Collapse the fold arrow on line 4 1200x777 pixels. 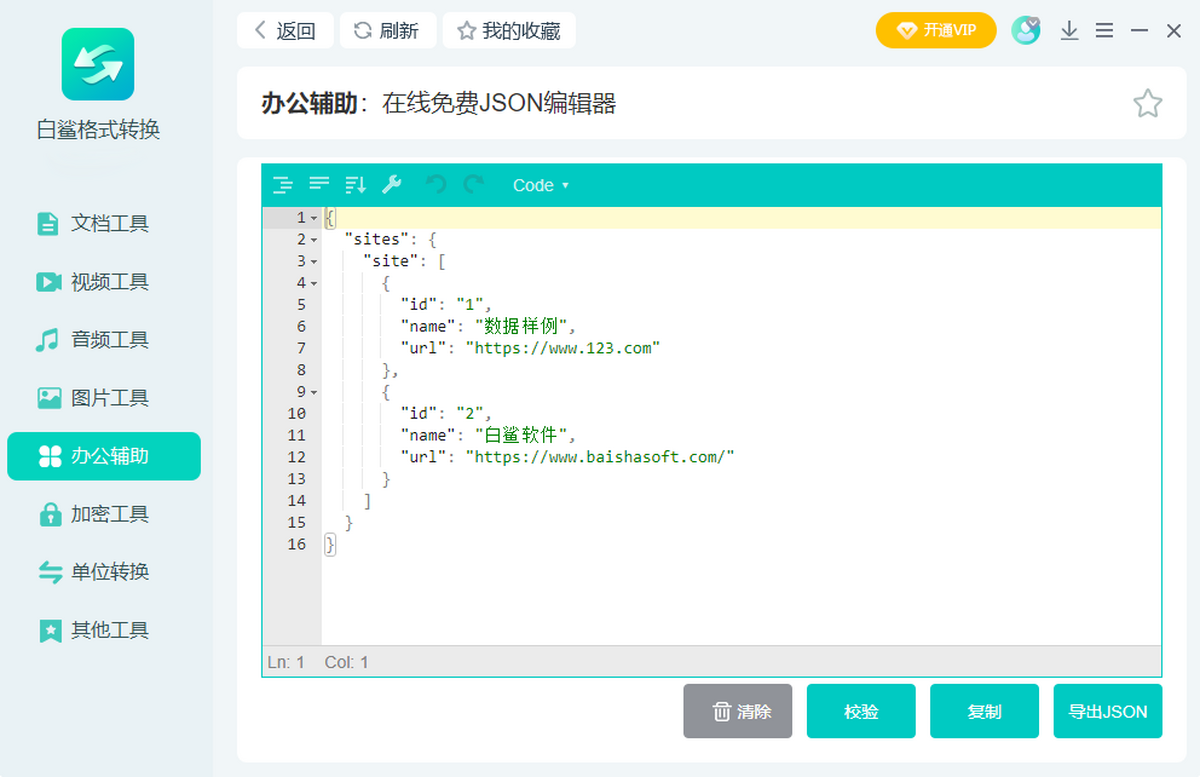pyautogui.click(x=314, y=284)
